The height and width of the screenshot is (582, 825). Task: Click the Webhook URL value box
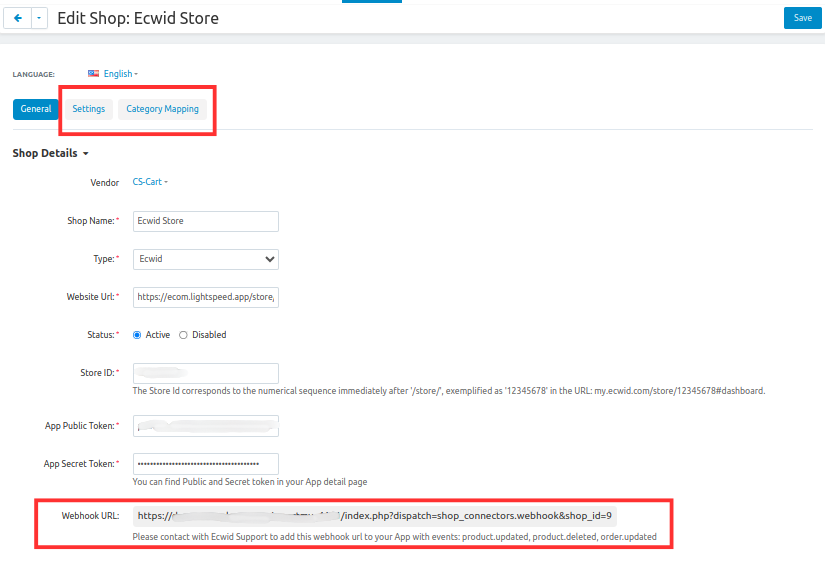tap(375, 516)
